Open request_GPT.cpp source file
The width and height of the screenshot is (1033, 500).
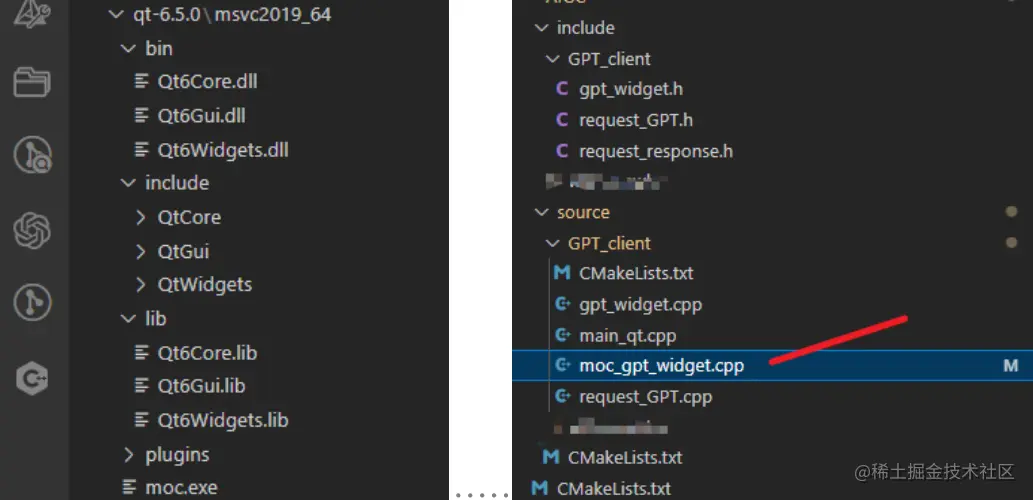point(646,397)
